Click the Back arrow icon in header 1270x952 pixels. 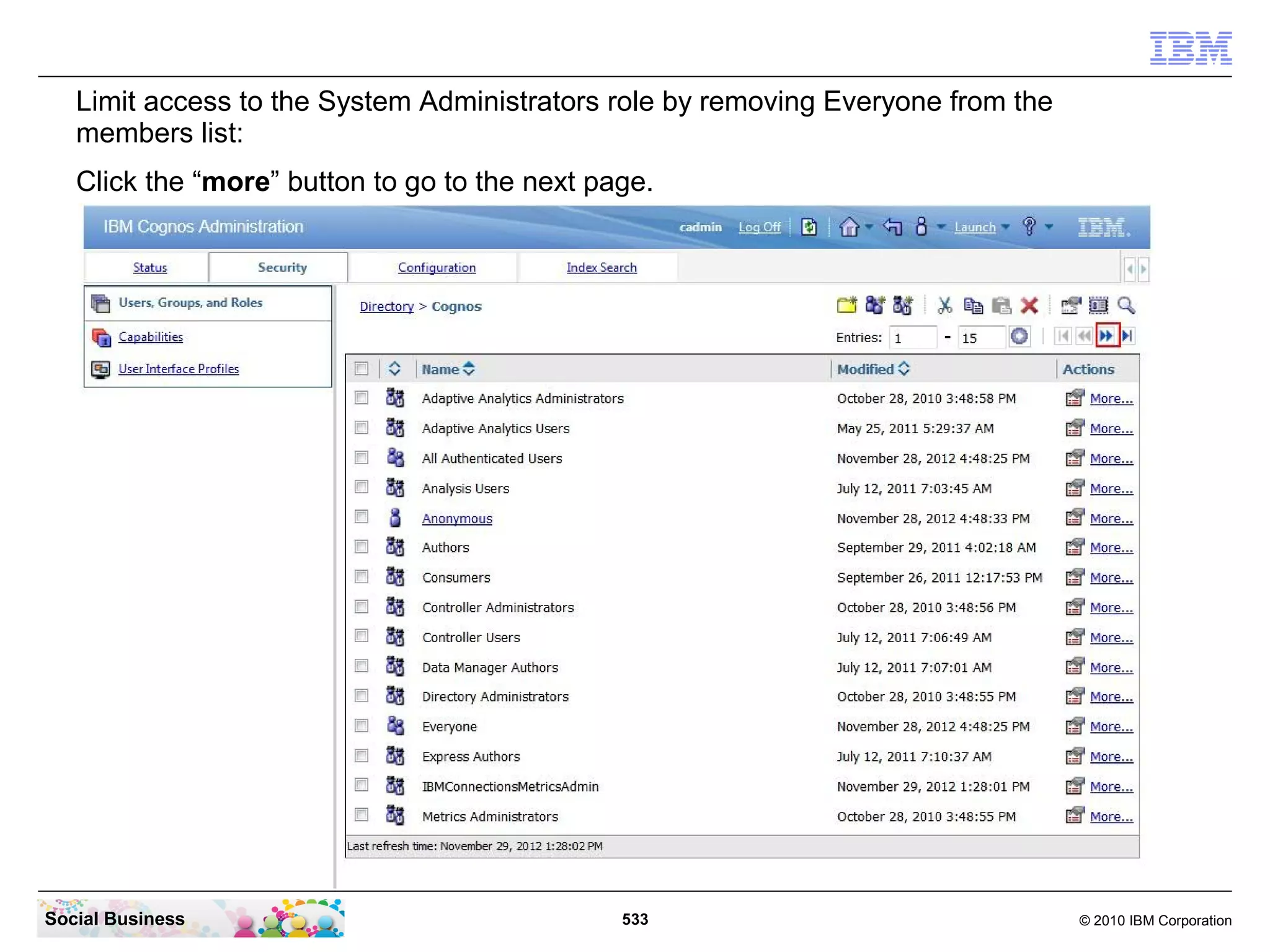coord(892,227)
